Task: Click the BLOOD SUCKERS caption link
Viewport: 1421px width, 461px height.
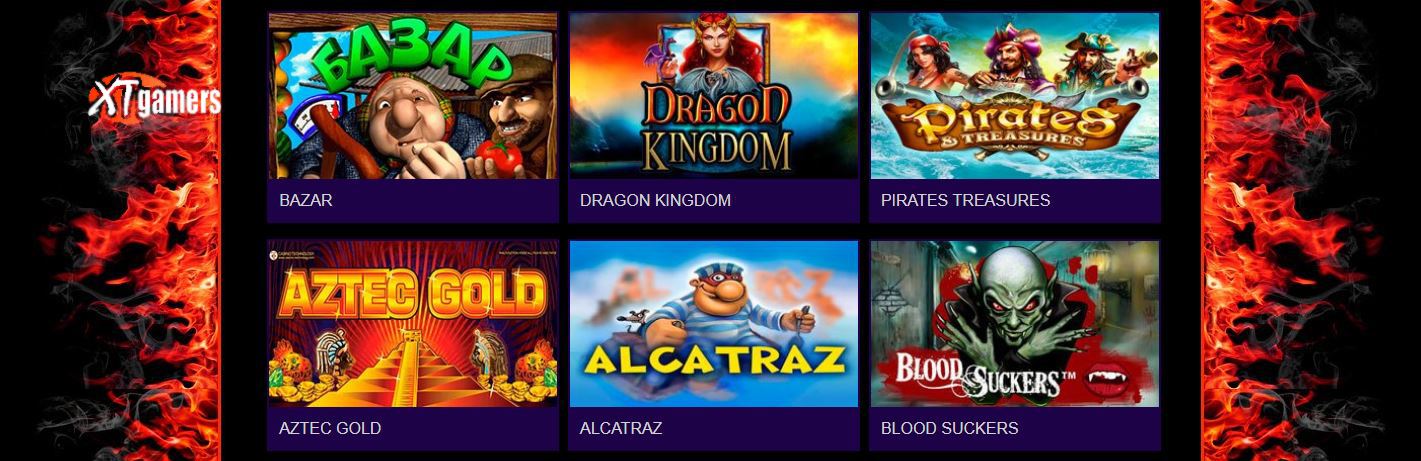Action: 949,428
